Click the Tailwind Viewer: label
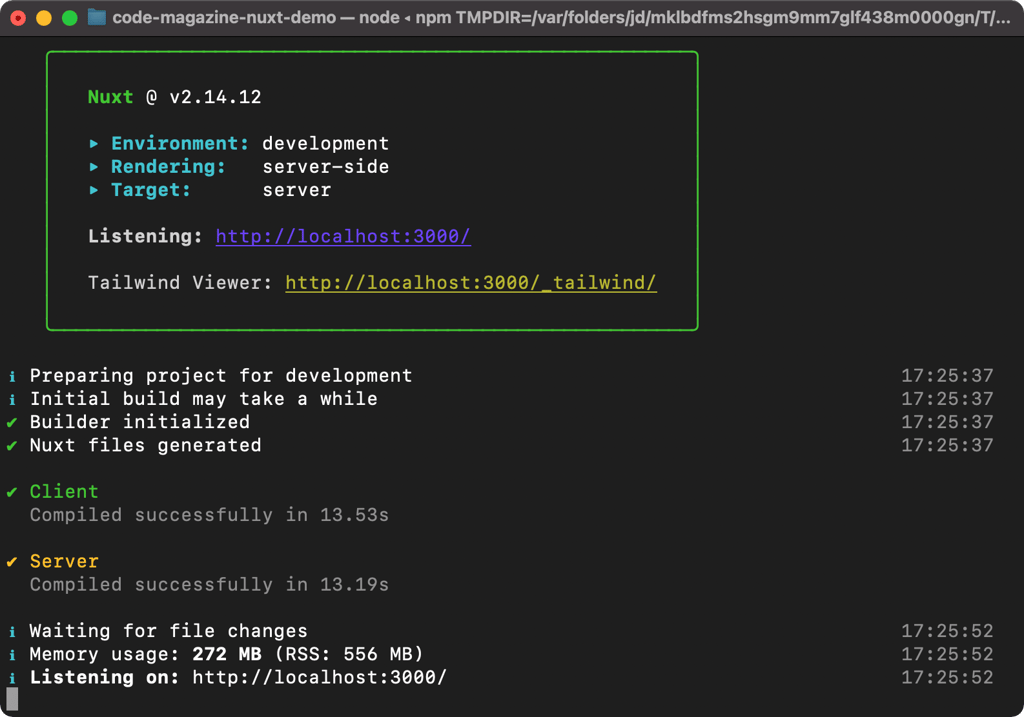Image resolution: width=1024 pixels, height=717 pixels. [180, 283]
